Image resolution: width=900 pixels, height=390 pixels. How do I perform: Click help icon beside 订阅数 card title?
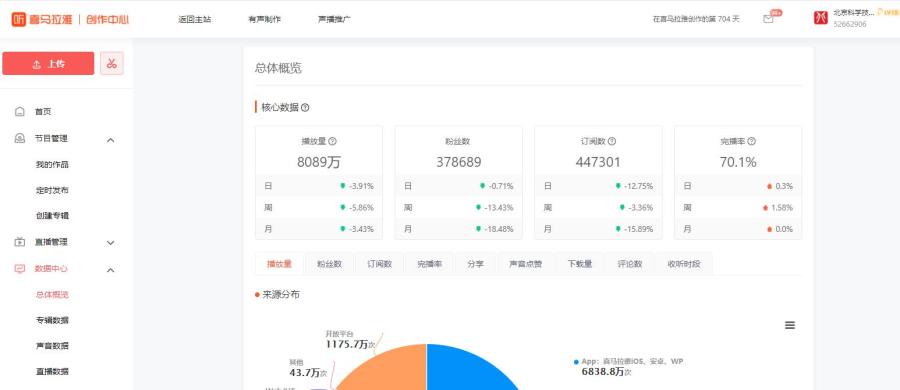[x=612, y=141]
